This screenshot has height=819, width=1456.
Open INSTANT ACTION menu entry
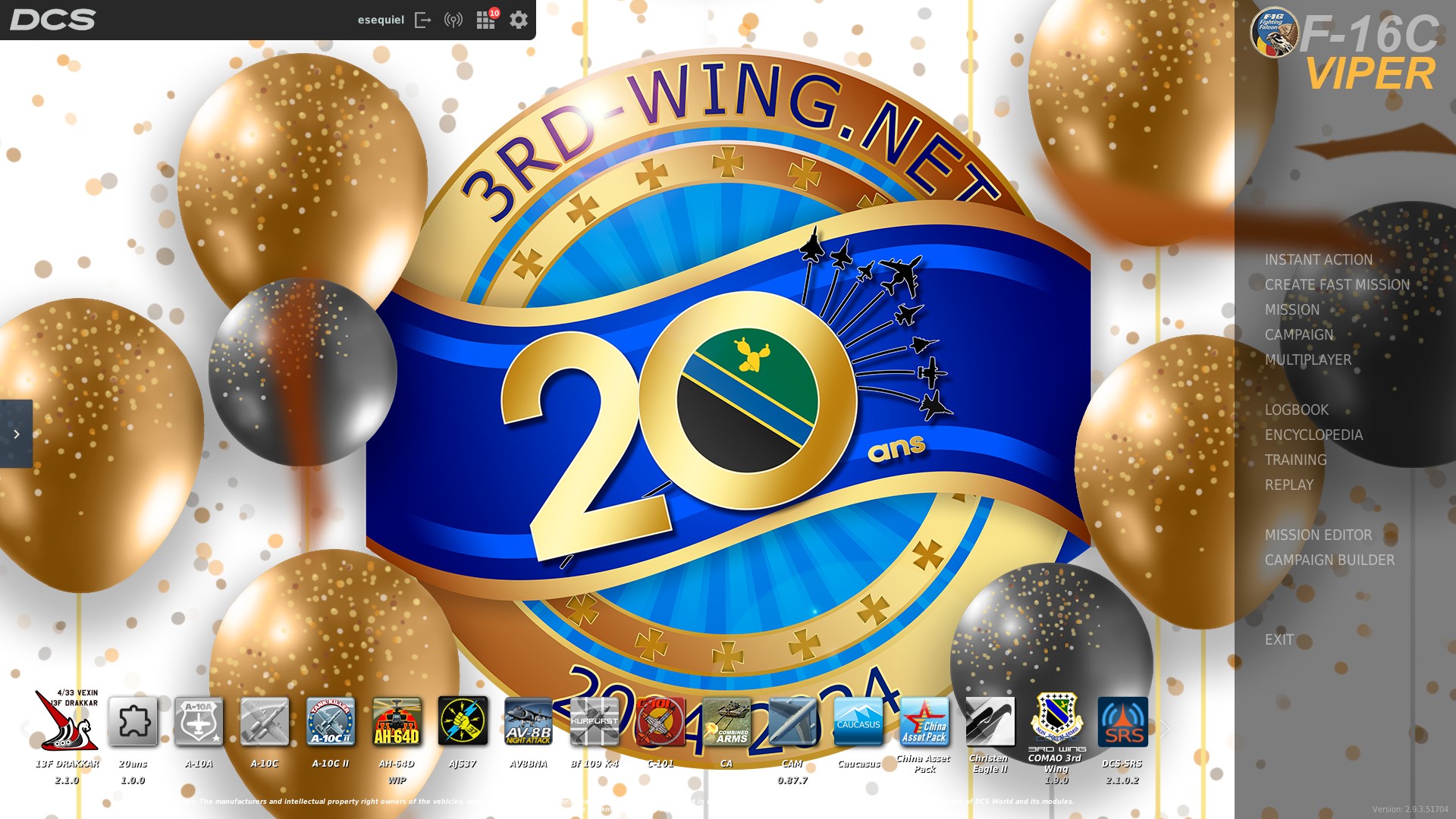coord(1318,260)
